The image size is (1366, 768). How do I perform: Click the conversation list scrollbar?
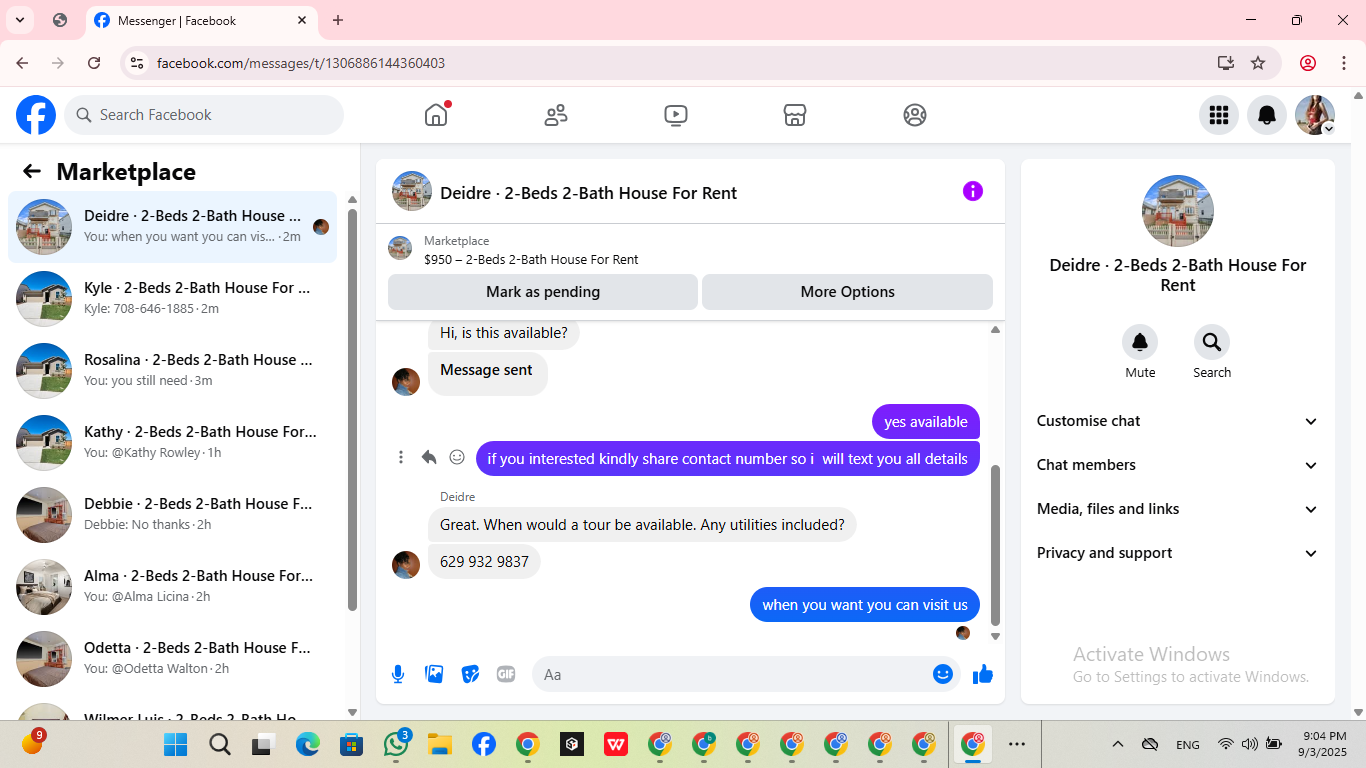(x=352, y=409)
